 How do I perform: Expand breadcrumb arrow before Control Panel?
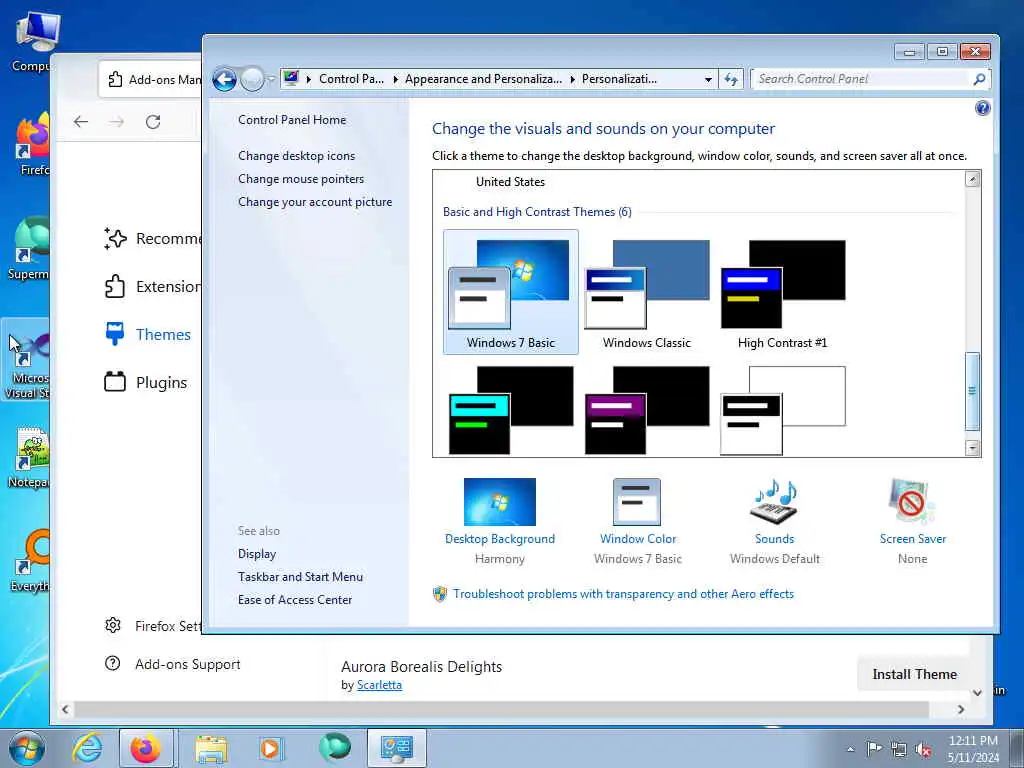(x=309, y=79)
